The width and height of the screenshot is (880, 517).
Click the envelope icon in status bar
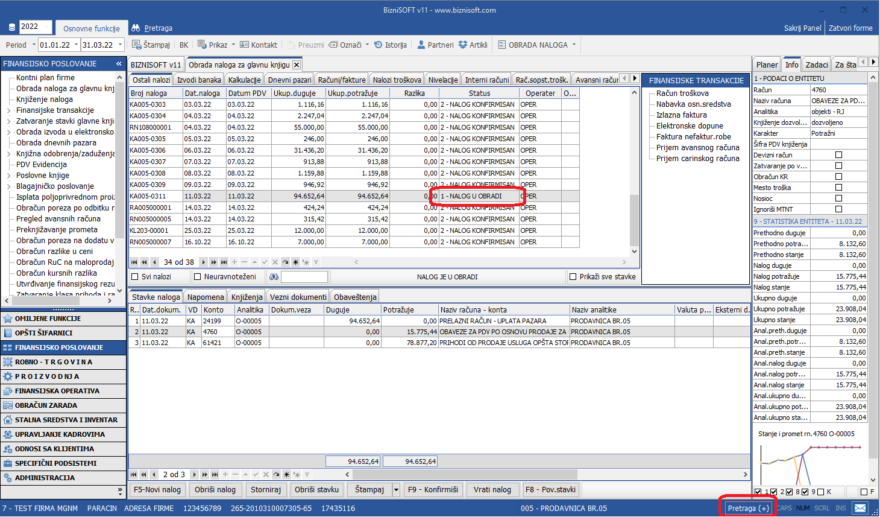click(x=859, y=509)
